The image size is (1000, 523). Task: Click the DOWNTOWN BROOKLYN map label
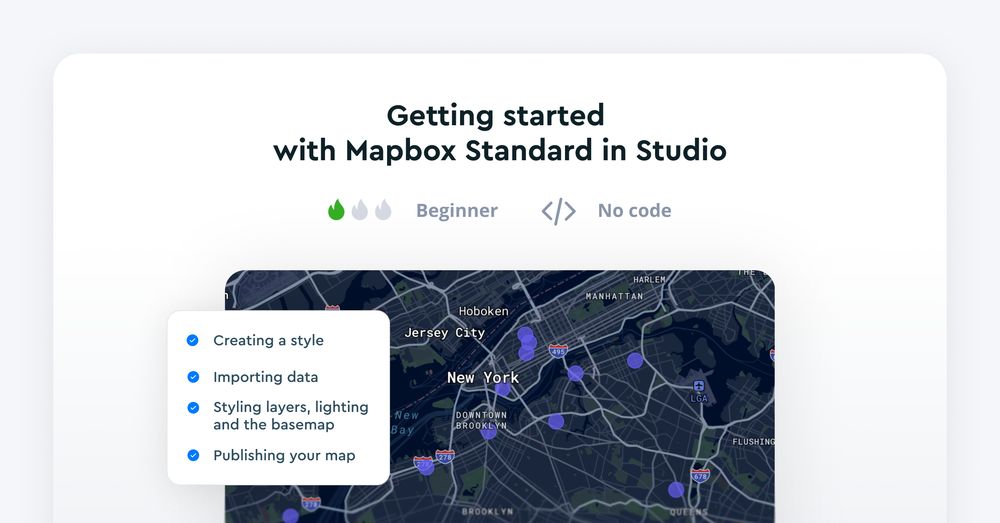[x=482, y=420]
